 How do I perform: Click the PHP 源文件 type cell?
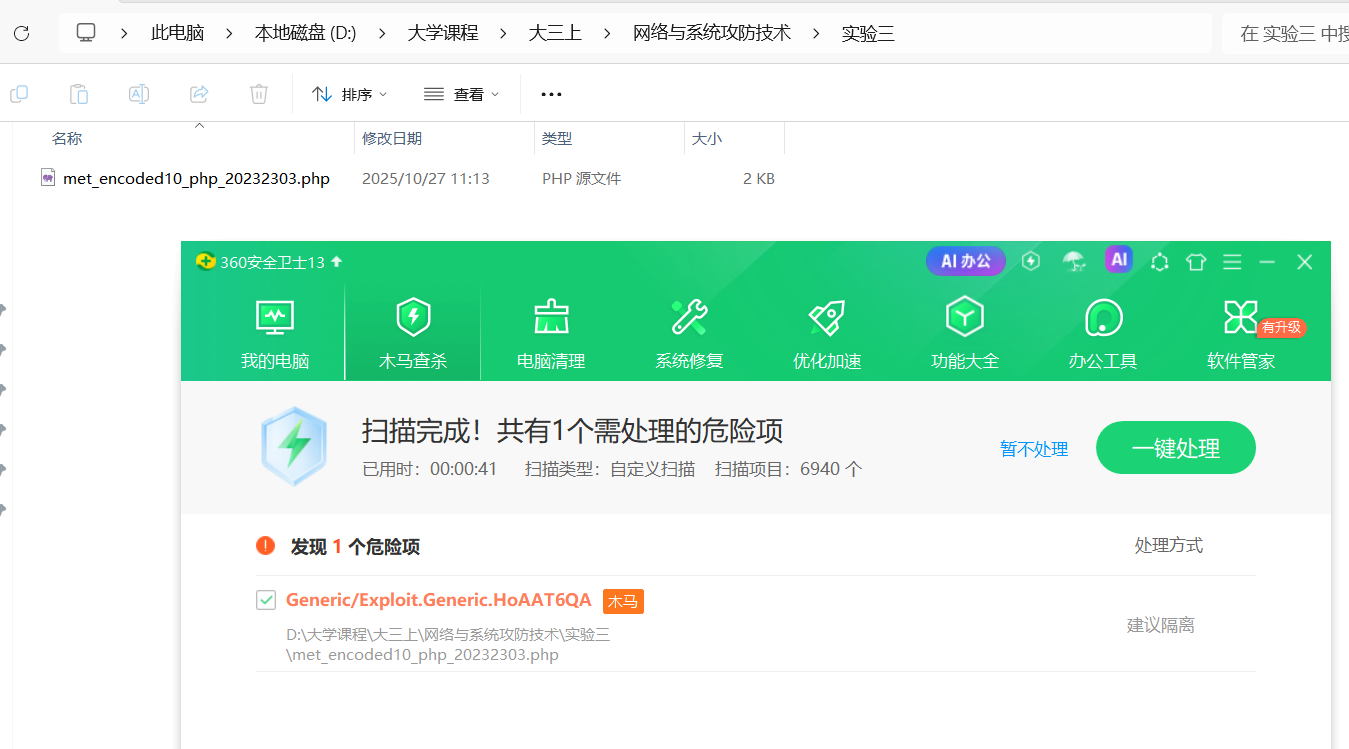pyautogui.click(x=582, y=179)
